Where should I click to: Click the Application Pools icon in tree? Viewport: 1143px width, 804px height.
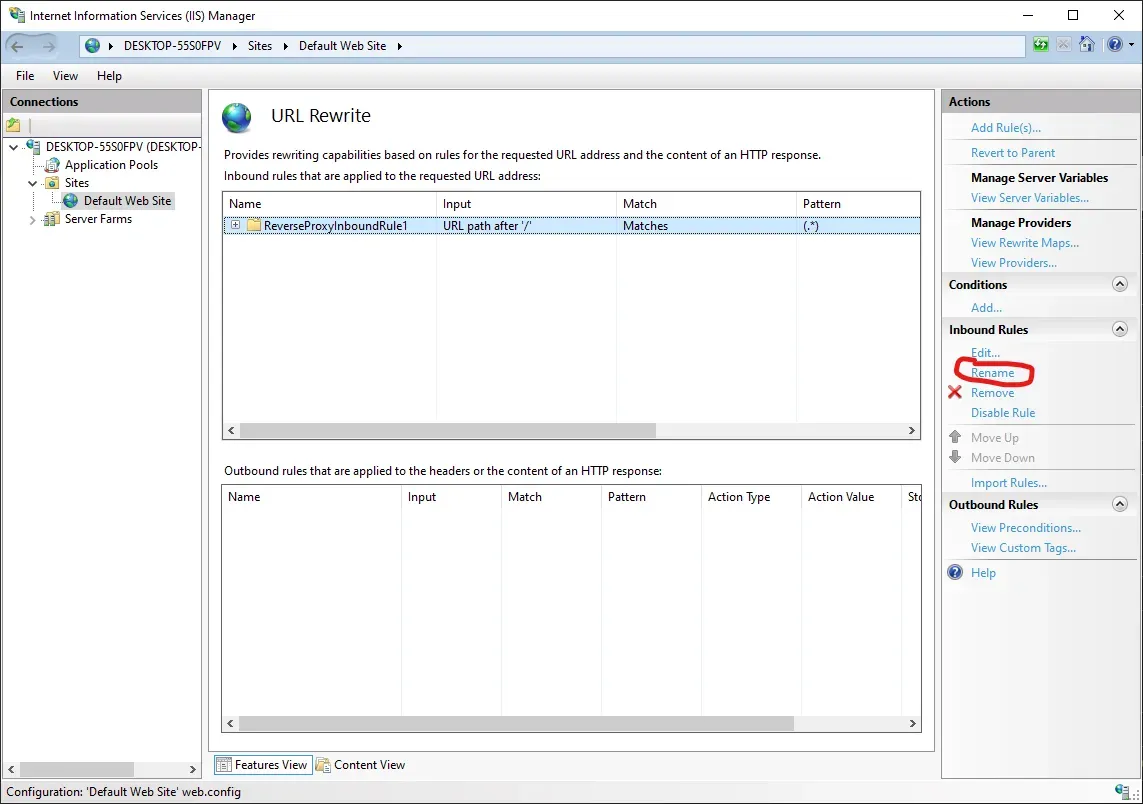(51, 164)
